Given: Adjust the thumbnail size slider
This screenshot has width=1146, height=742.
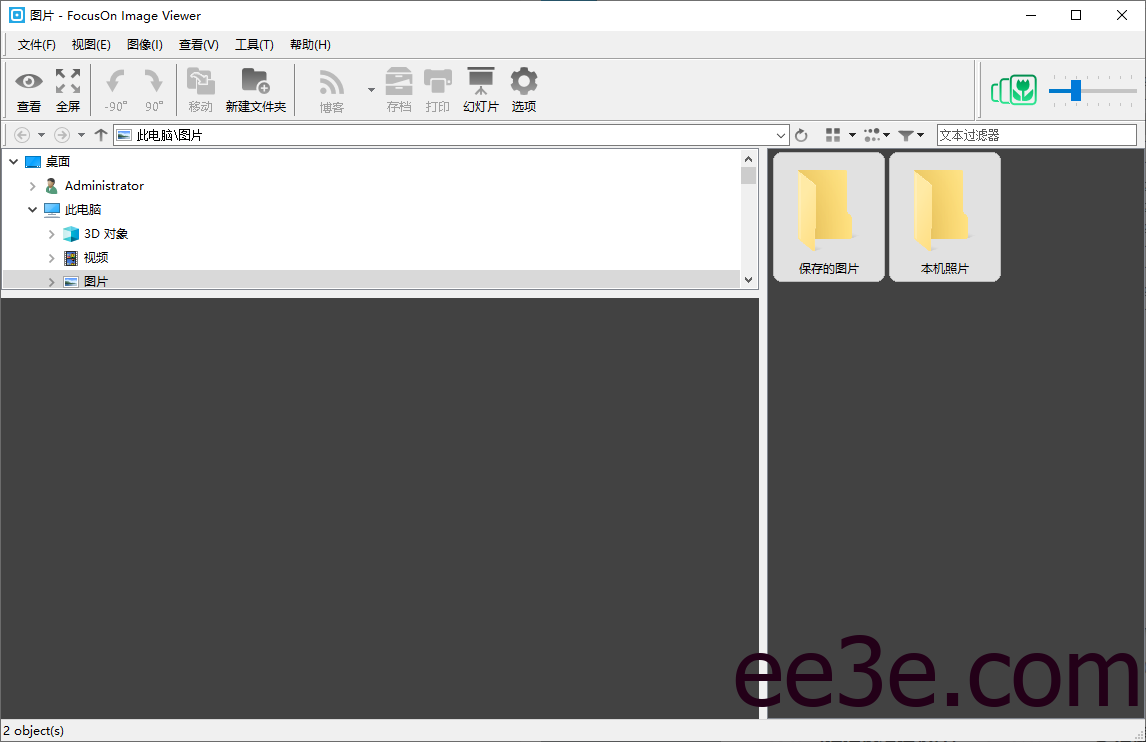Looking at the screenshot, I should 1078,90.
